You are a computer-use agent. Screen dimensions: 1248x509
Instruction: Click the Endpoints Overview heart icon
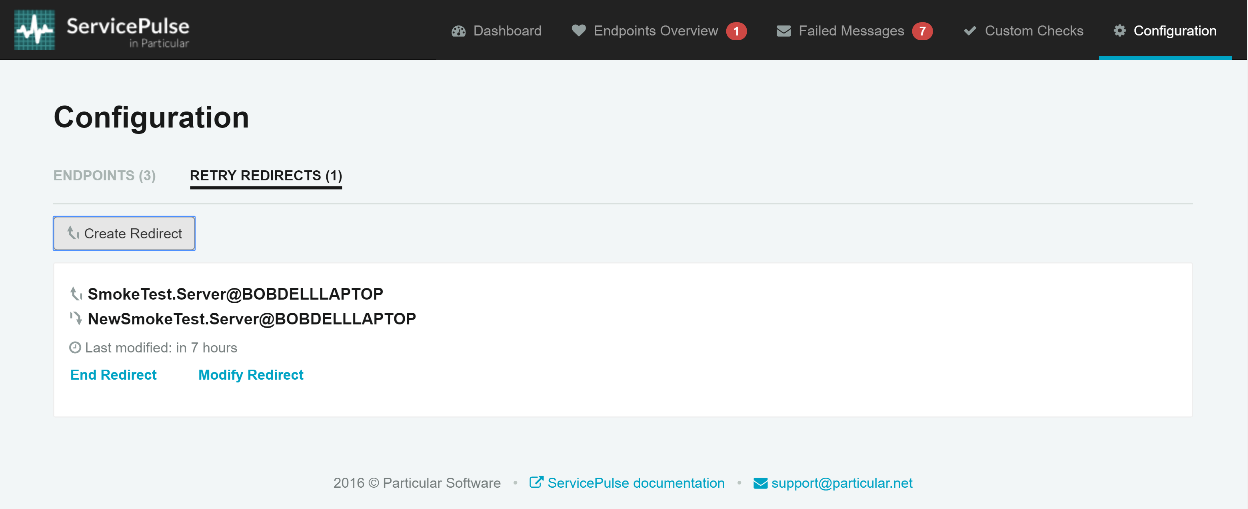tap(579, 31)
